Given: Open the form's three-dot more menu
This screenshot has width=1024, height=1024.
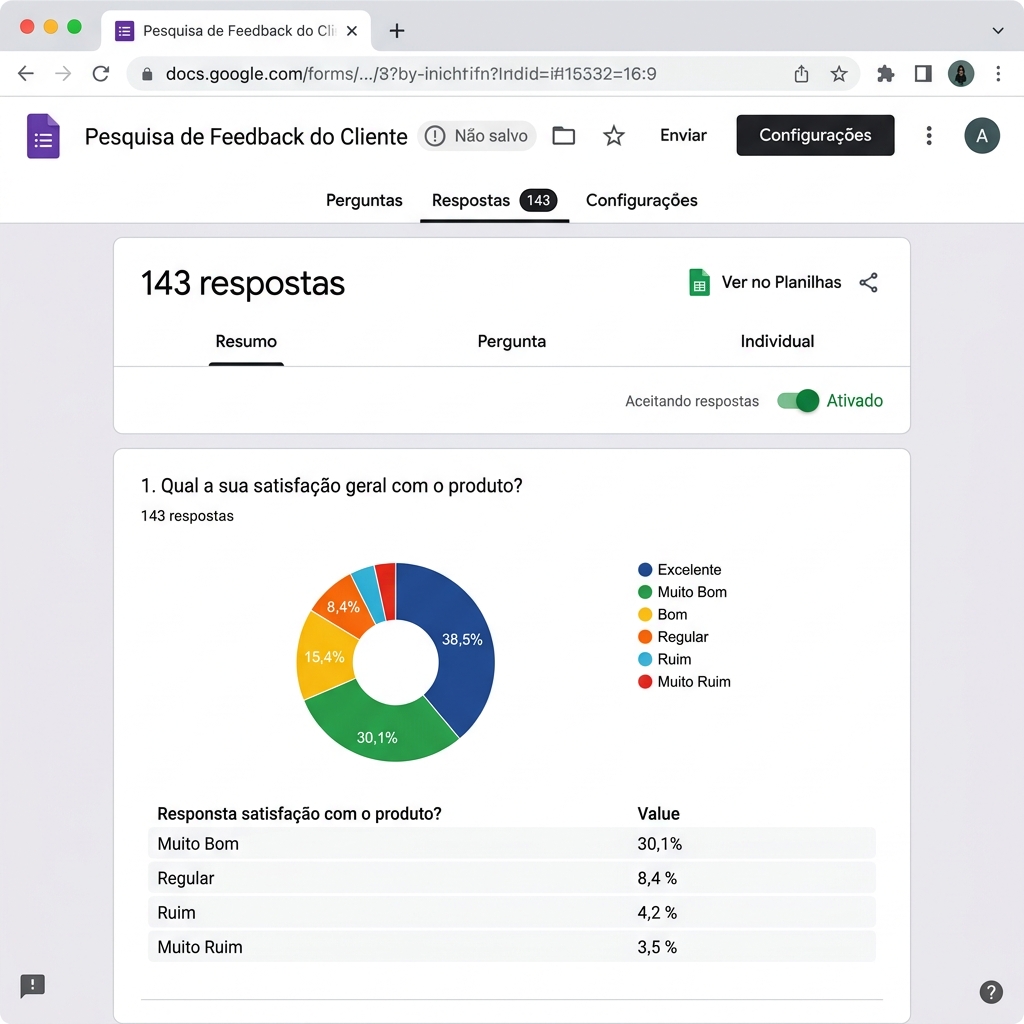Looking at the screenshot, I should pos(929,136).
